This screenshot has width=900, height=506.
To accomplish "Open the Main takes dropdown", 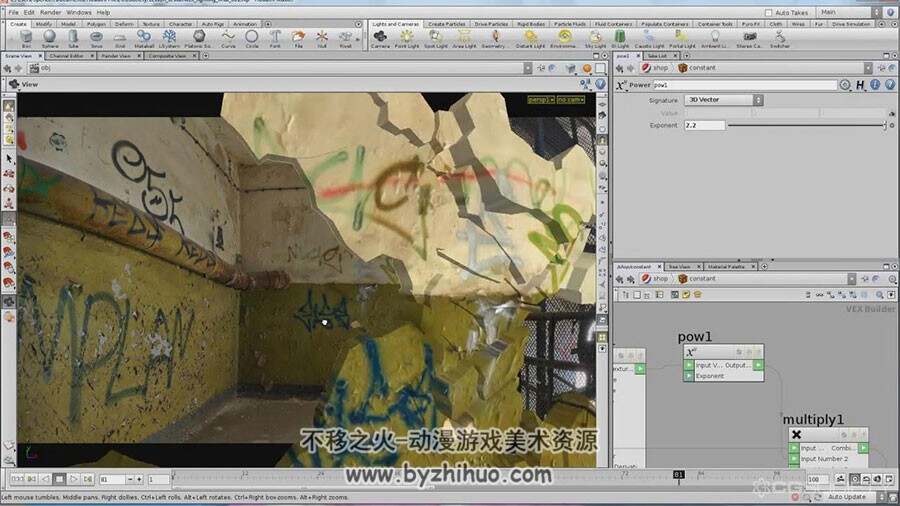I will 847,12.
